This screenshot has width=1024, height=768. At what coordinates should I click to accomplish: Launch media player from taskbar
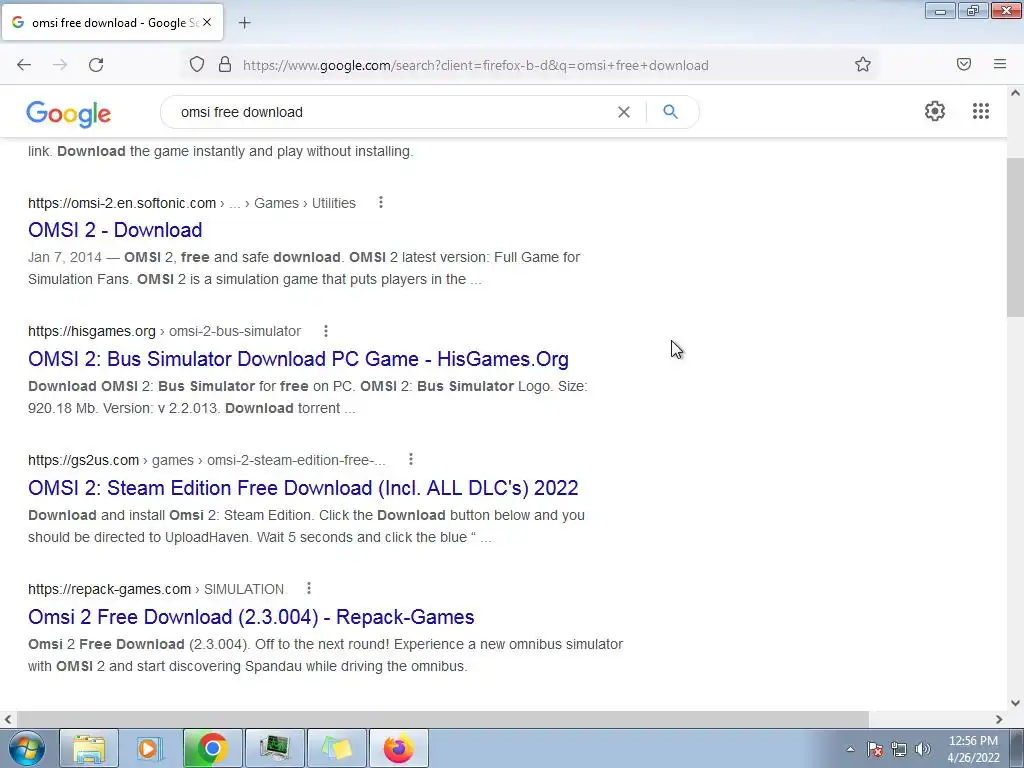[150, 748]
